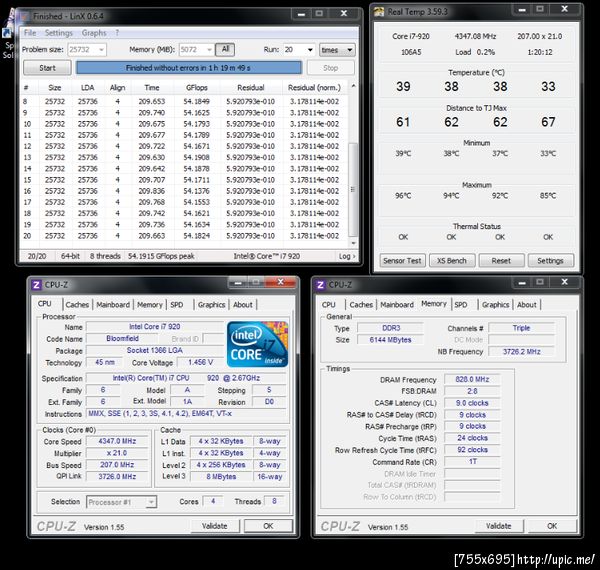
Task: Click OK in right CPU-Z Memory window
Action: point(552,526)
